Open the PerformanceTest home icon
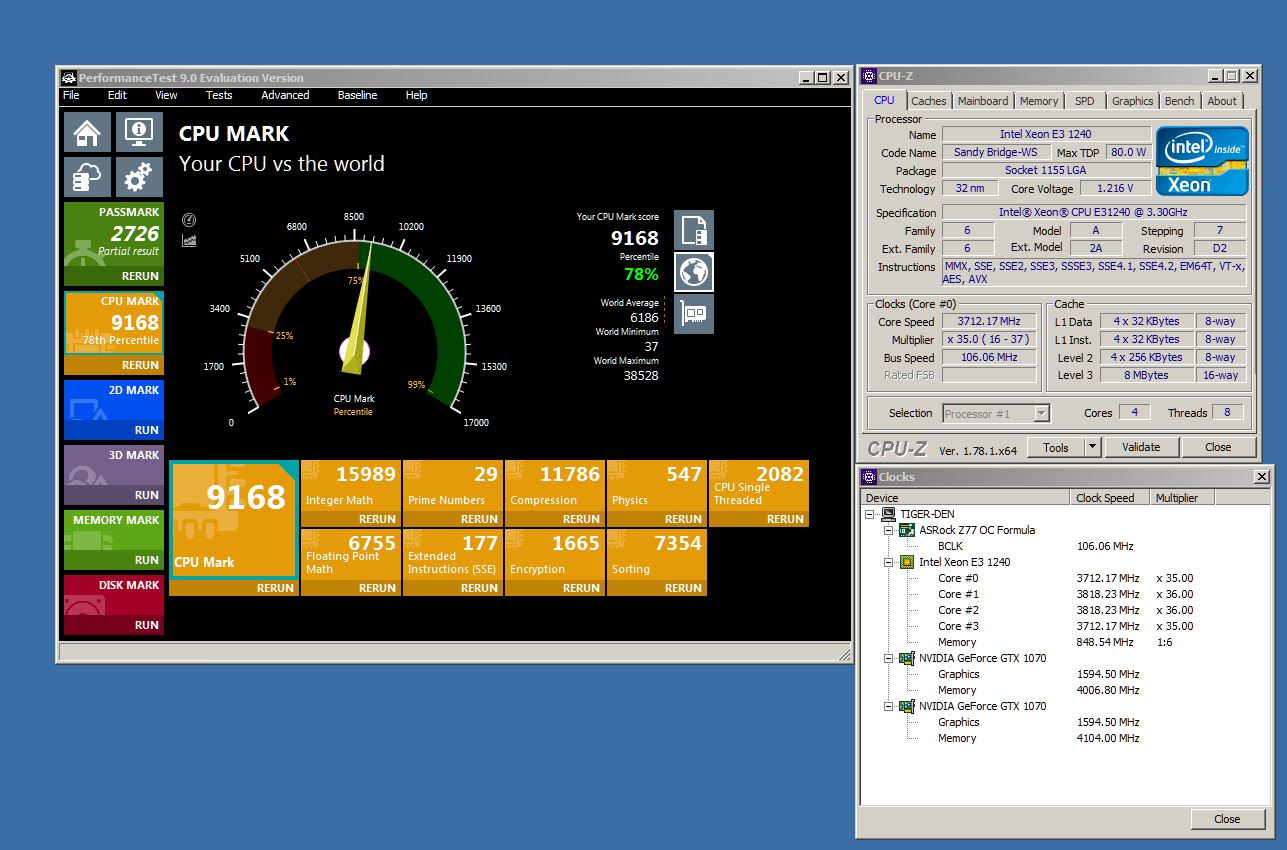Screen dimensions: 1287x850 pyautogui.click(x=88, y=132)
